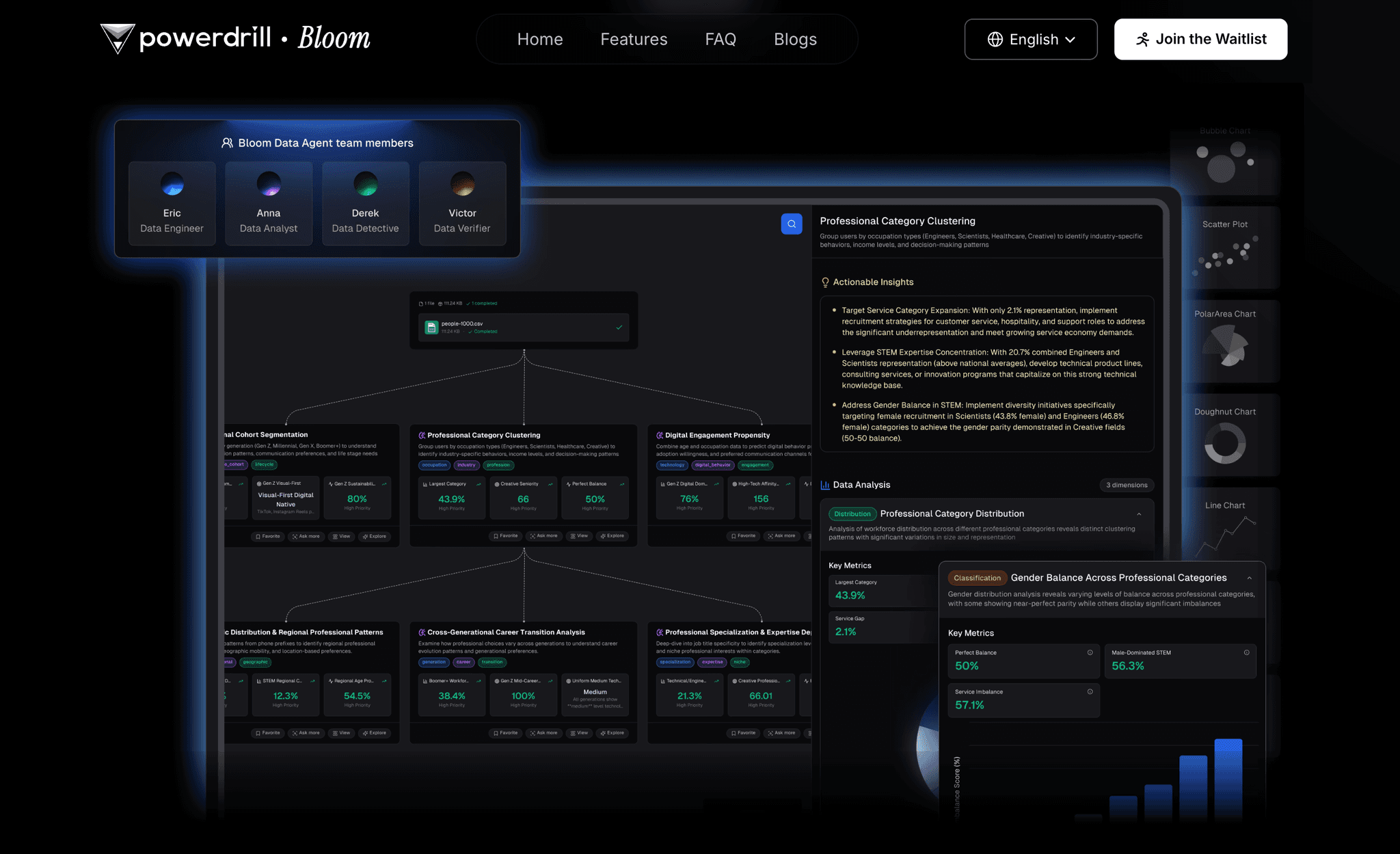1400x854 pixels.
Task: Collapse Professional Category Distribution section
Action: pyautogui.click(x=1139, y=514)
